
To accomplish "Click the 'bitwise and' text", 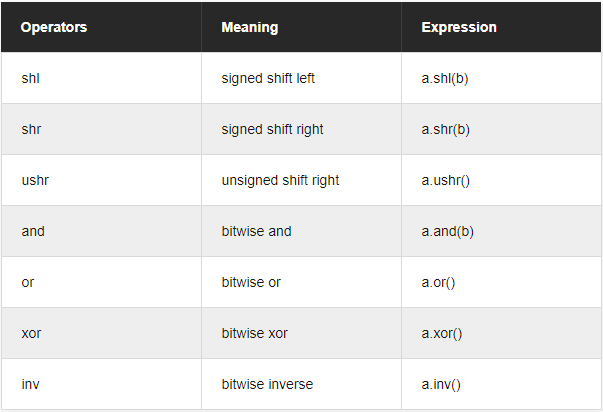I will (256, 231).
